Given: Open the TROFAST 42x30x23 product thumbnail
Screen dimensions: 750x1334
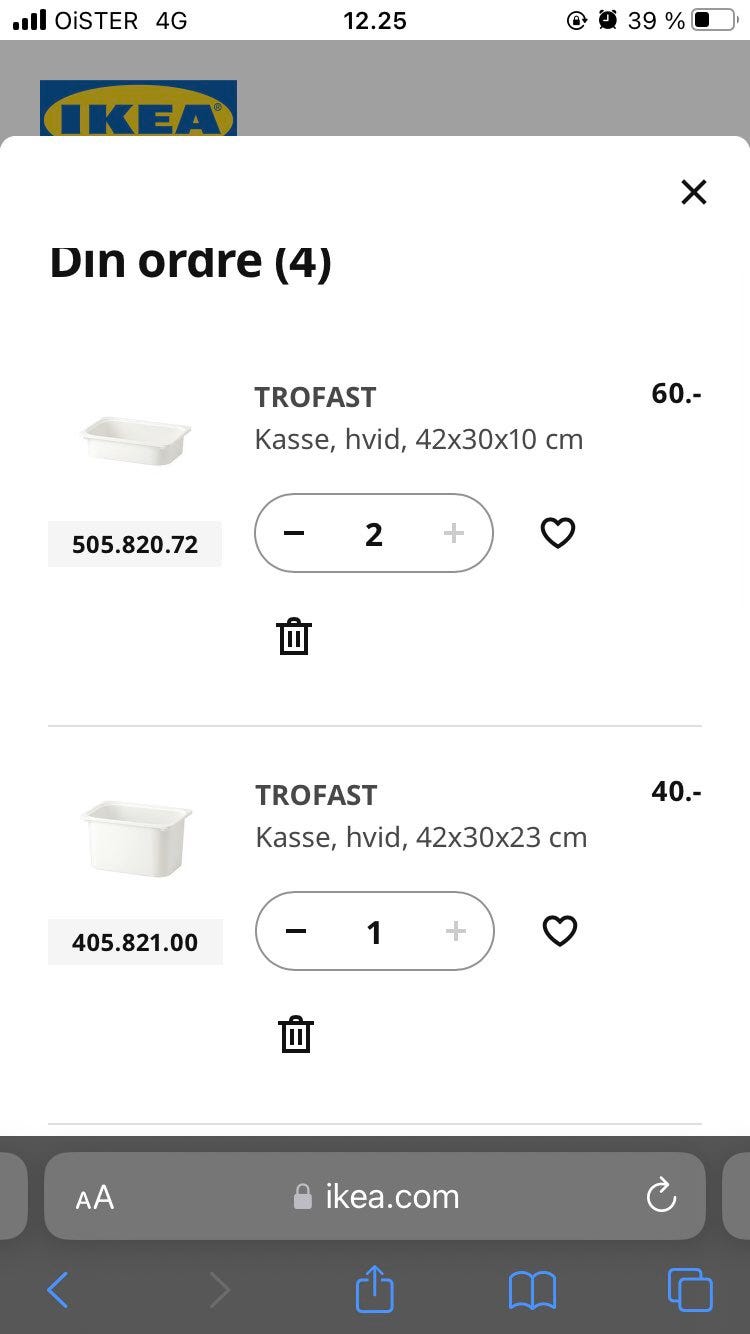Looking at the screenshot, I should click(x=135, y=838).
